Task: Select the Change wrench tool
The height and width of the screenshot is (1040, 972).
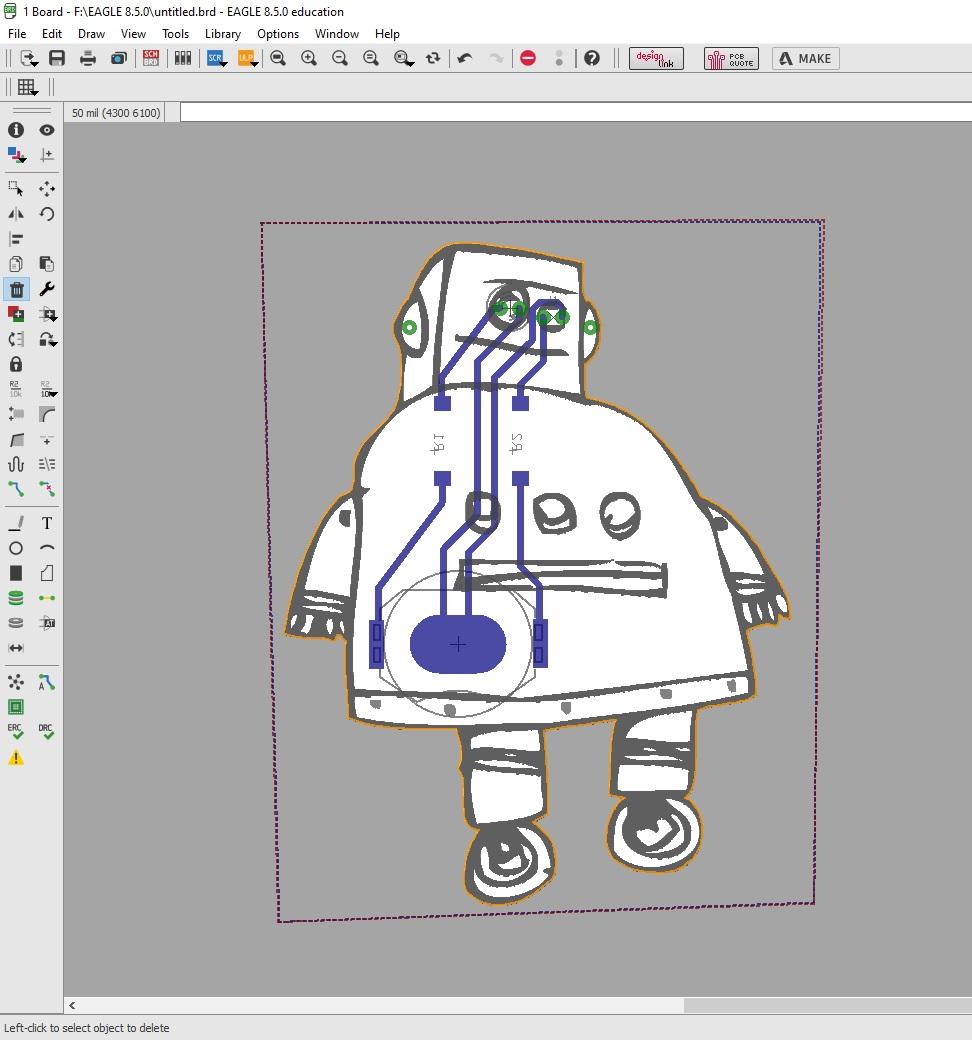Action: (46, 289)
